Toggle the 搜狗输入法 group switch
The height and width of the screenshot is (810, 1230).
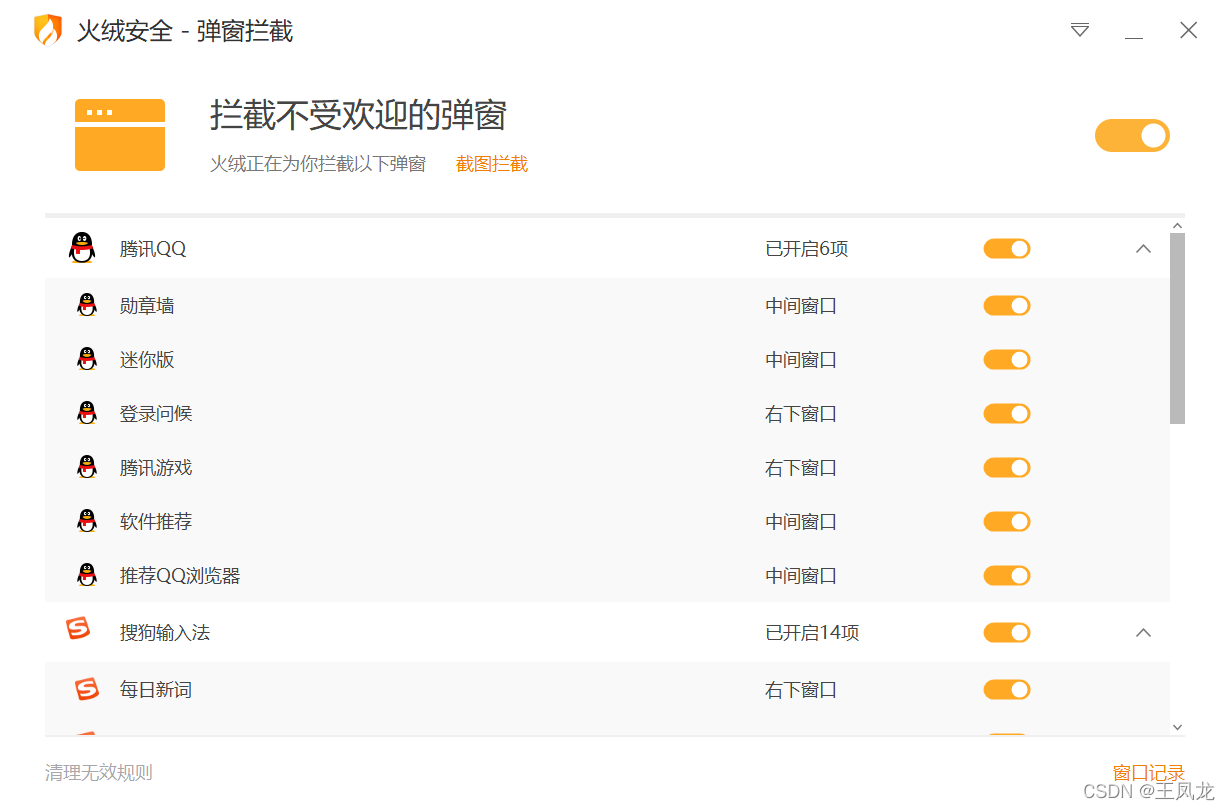(1007, 633)
